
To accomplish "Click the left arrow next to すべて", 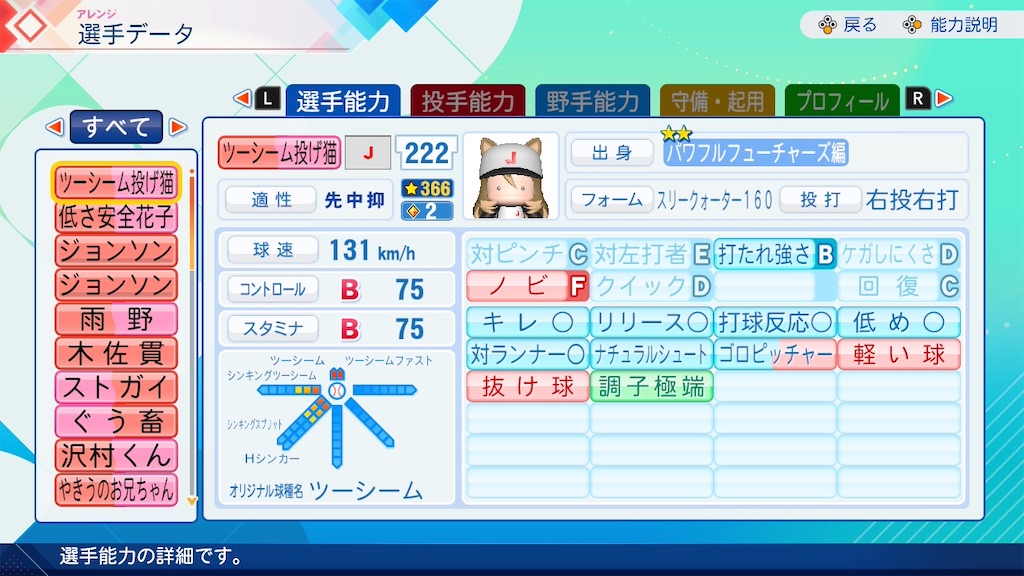I will [x=55, y=127].
